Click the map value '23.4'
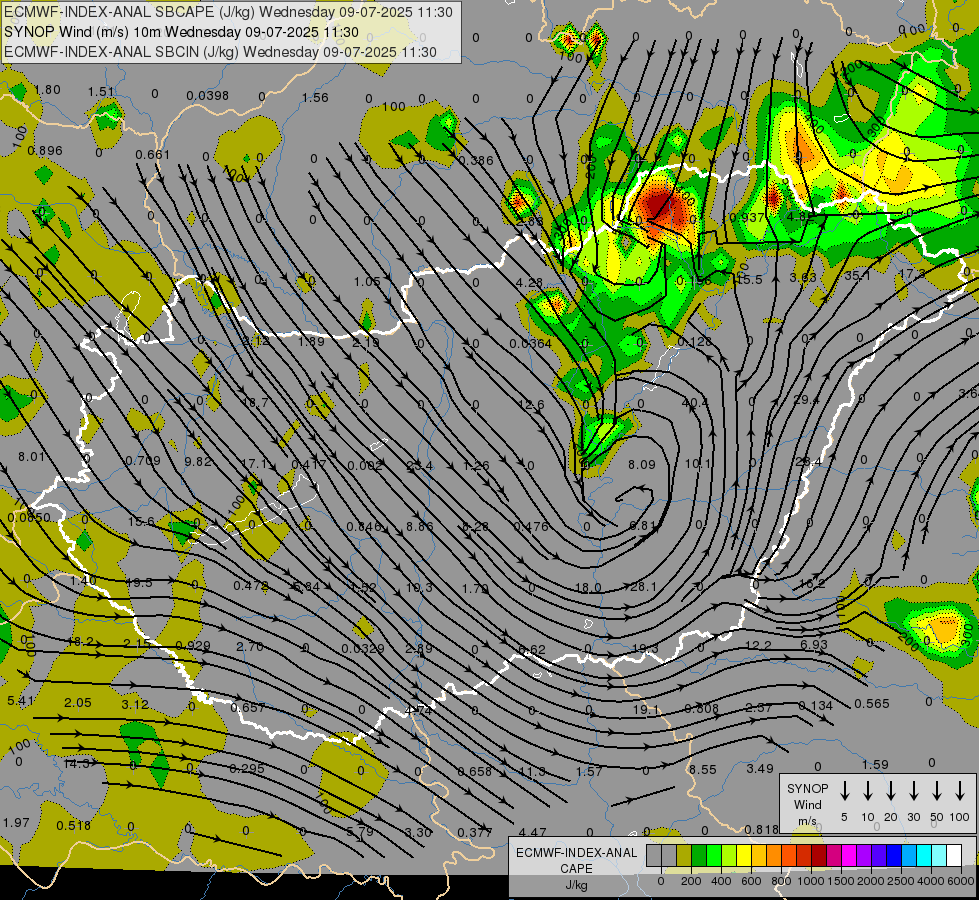The image size is (979, 900). 419,465
